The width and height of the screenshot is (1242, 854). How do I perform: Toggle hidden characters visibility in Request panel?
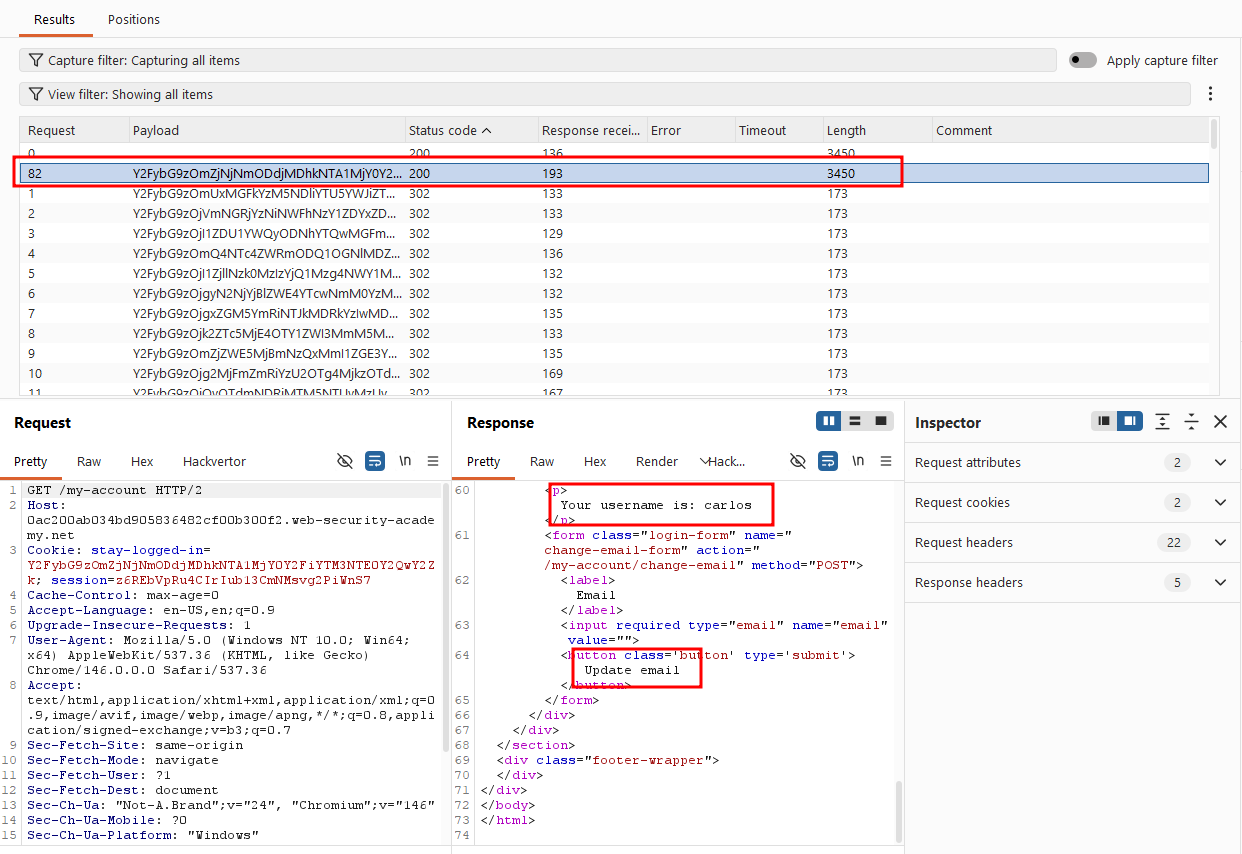click(x=345, y=461)
